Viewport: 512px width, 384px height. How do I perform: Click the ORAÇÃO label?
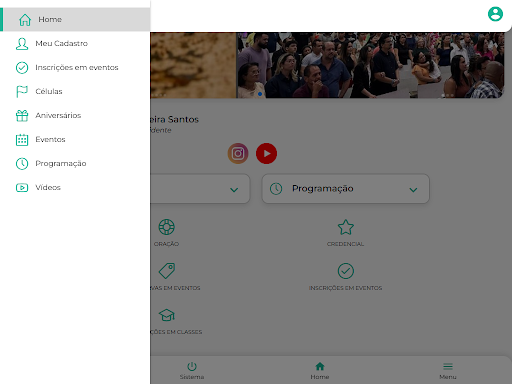[x=166, y=244]
